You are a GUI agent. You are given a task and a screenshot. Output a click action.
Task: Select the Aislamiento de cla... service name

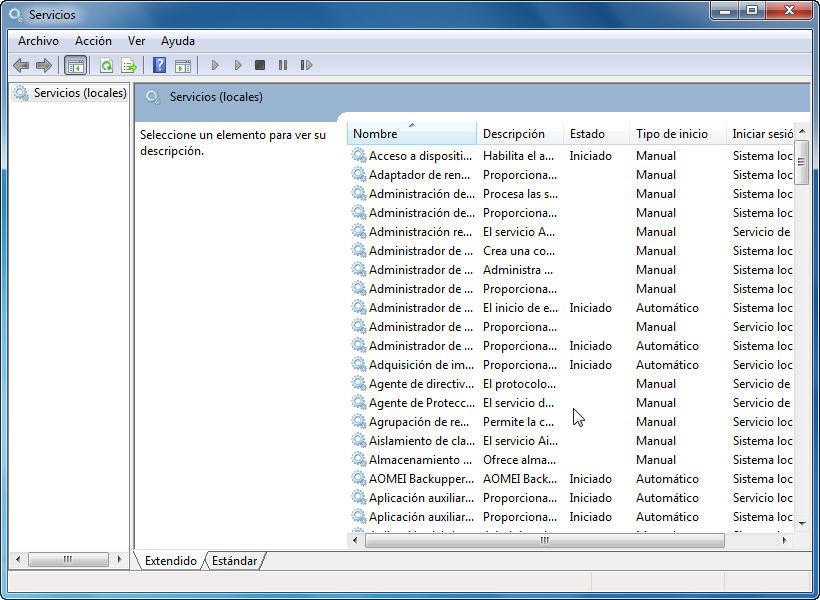click(x=422, y=440)
